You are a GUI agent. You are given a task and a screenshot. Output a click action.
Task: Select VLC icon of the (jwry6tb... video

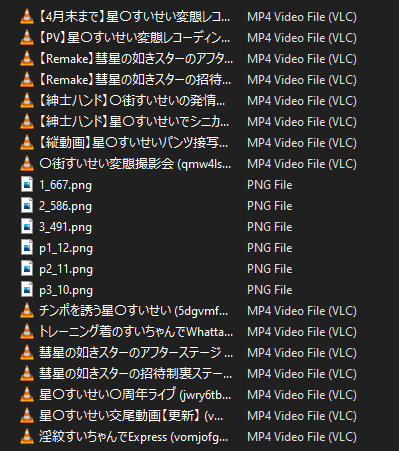click(27, 395)
